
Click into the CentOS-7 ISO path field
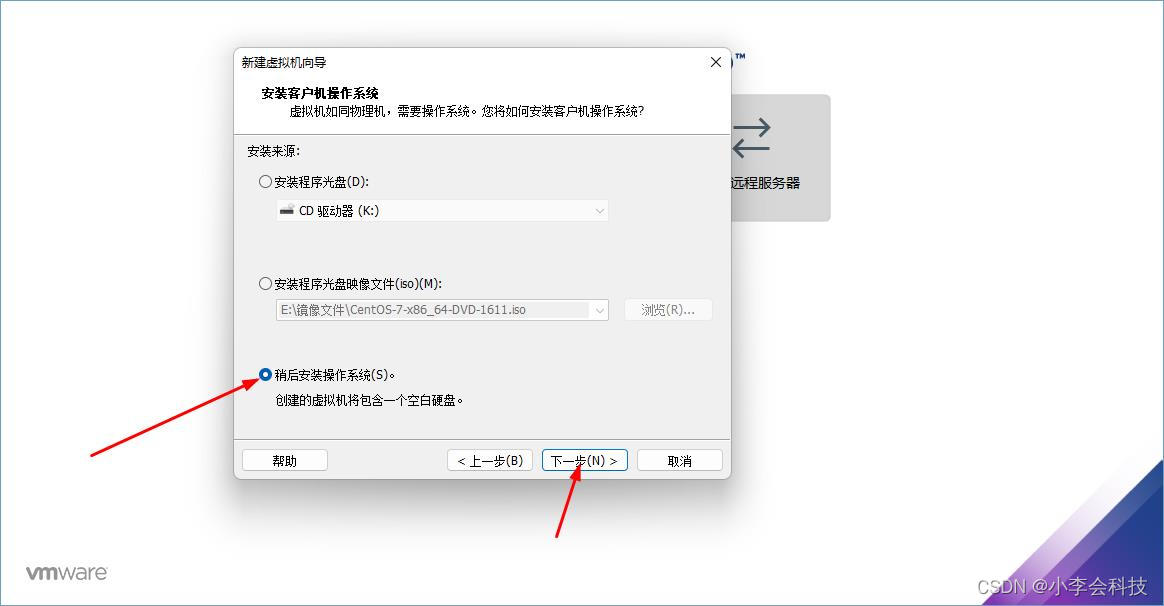434,310
